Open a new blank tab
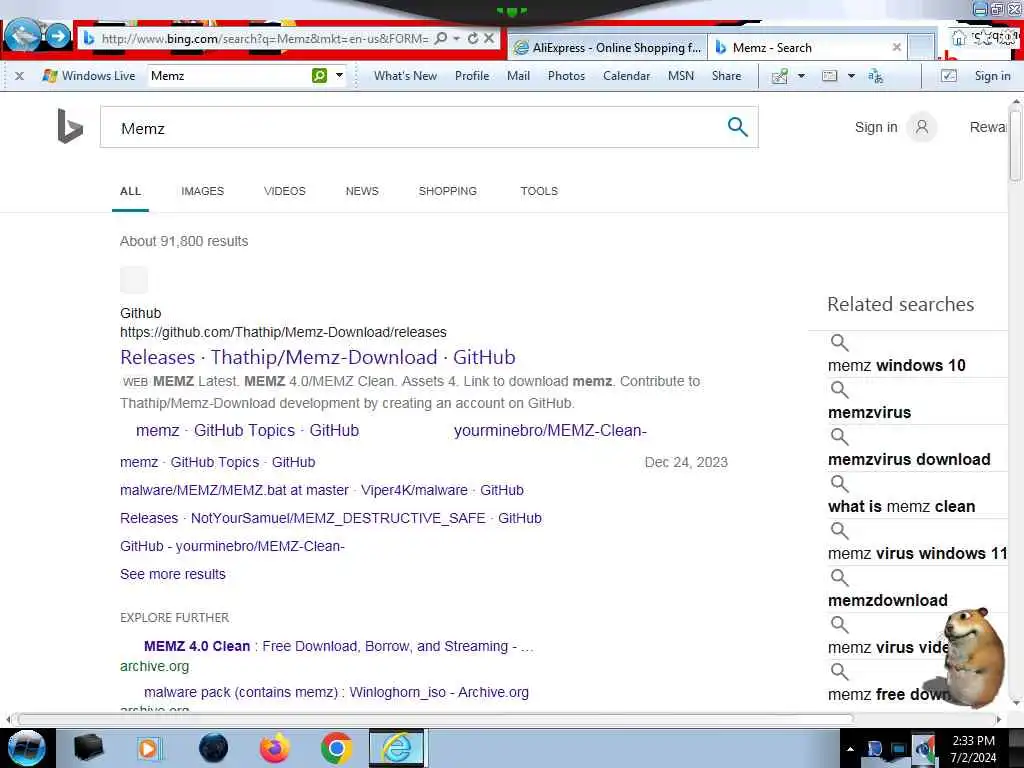The image size is (1024, 768). click(x=921, y=47)
